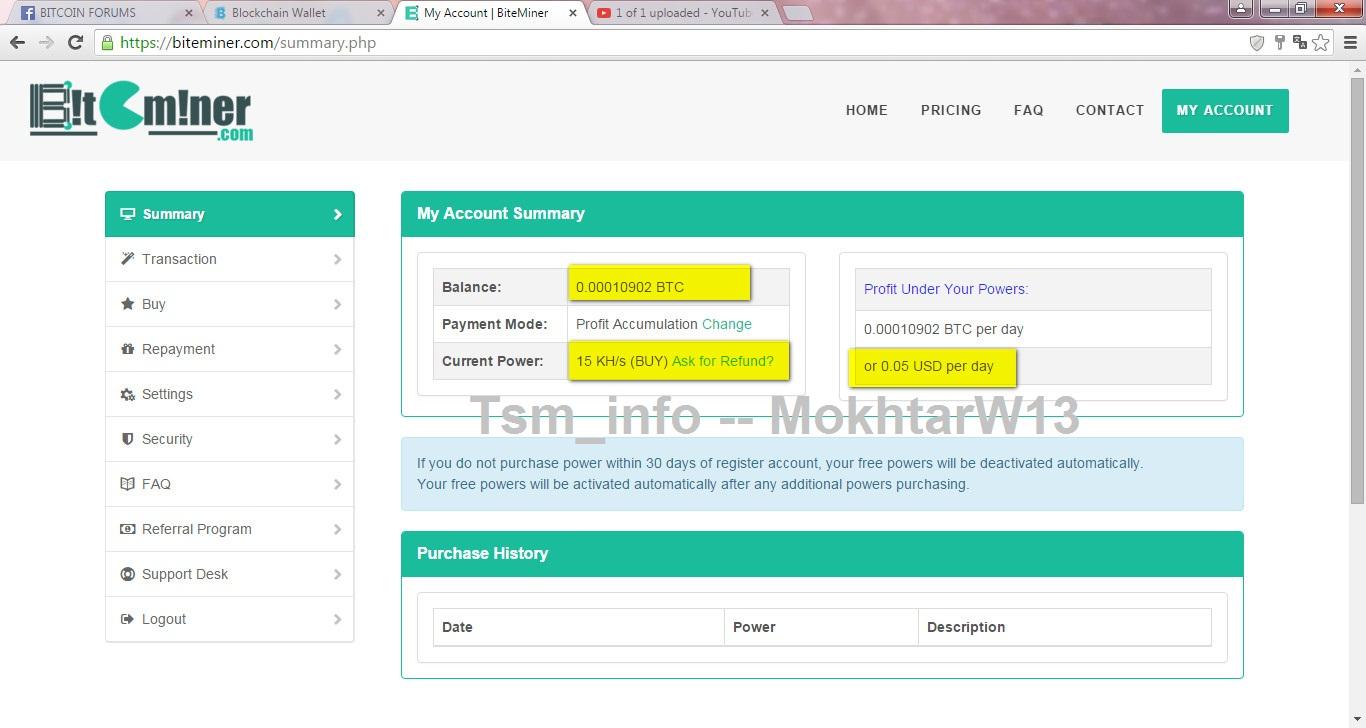
Task: Expand Transaction chevron arrow
Action: pos(337,259)
